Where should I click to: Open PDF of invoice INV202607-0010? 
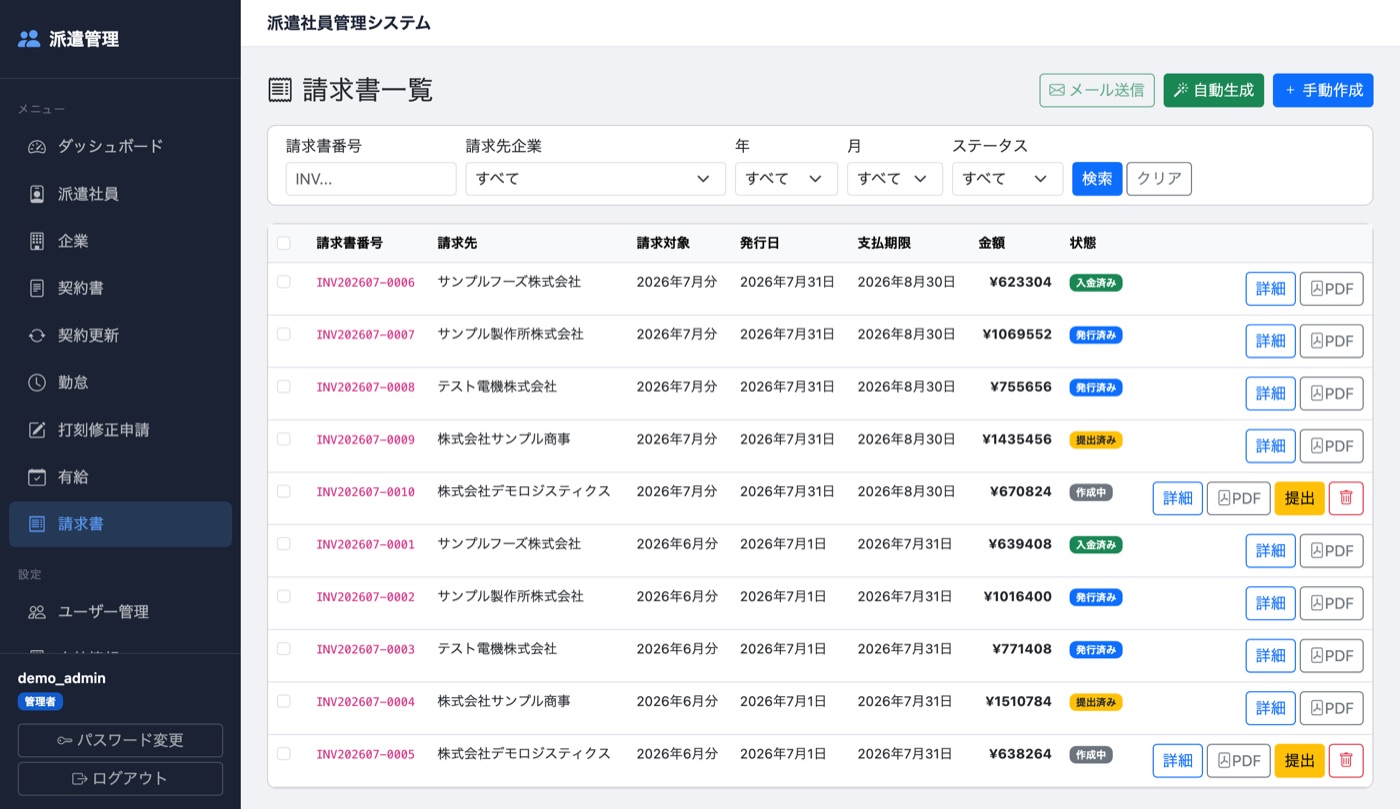1238,498
